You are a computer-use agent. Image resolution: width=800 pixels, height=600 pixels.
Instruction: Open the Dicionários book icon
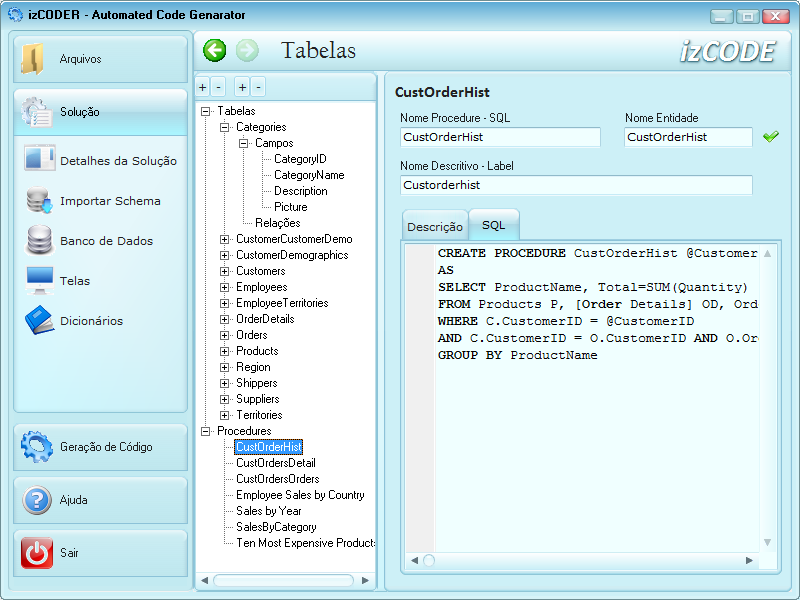click(x=39, y=320)
